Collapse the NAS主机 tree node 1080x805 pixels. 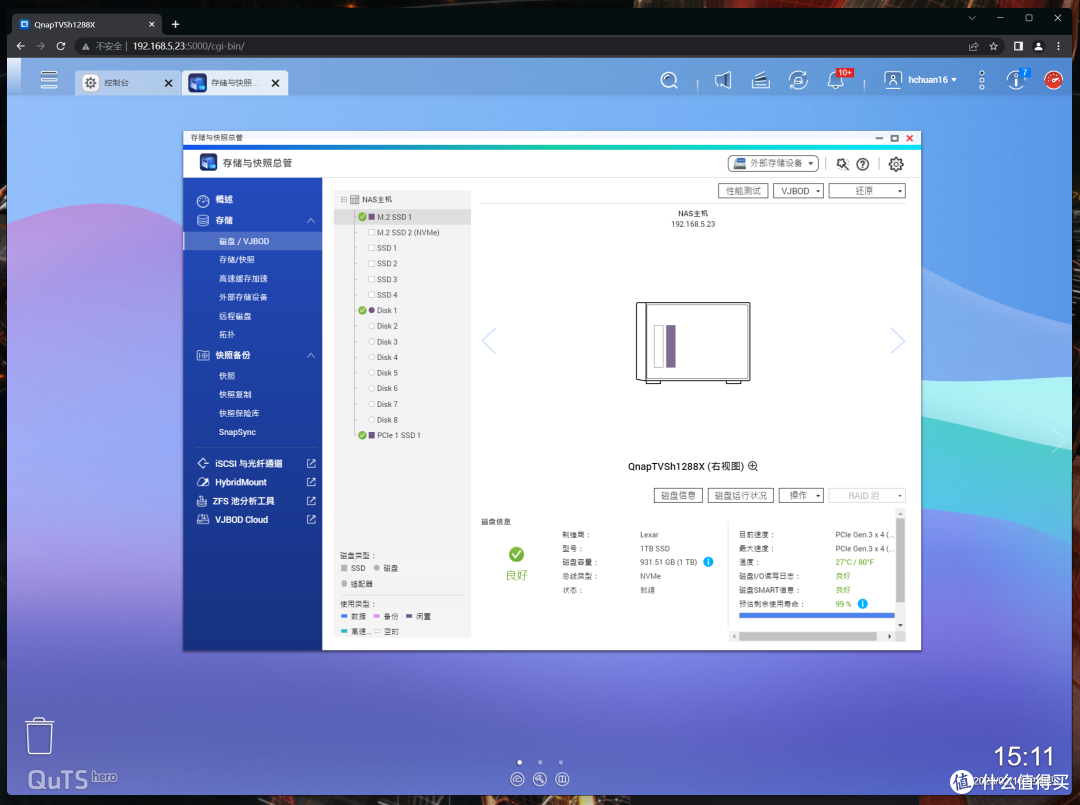click(x=344, y=200)
